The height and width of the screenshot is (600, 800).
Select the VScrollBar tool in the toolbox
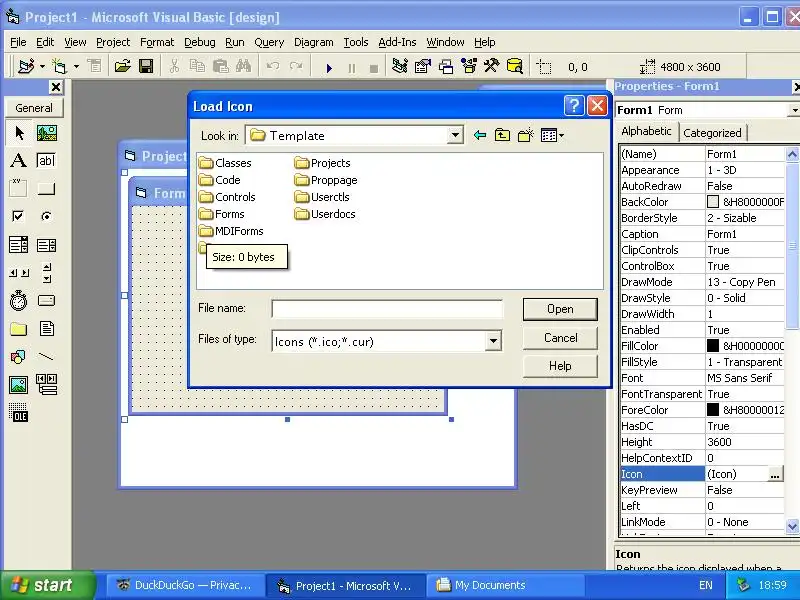46,273
